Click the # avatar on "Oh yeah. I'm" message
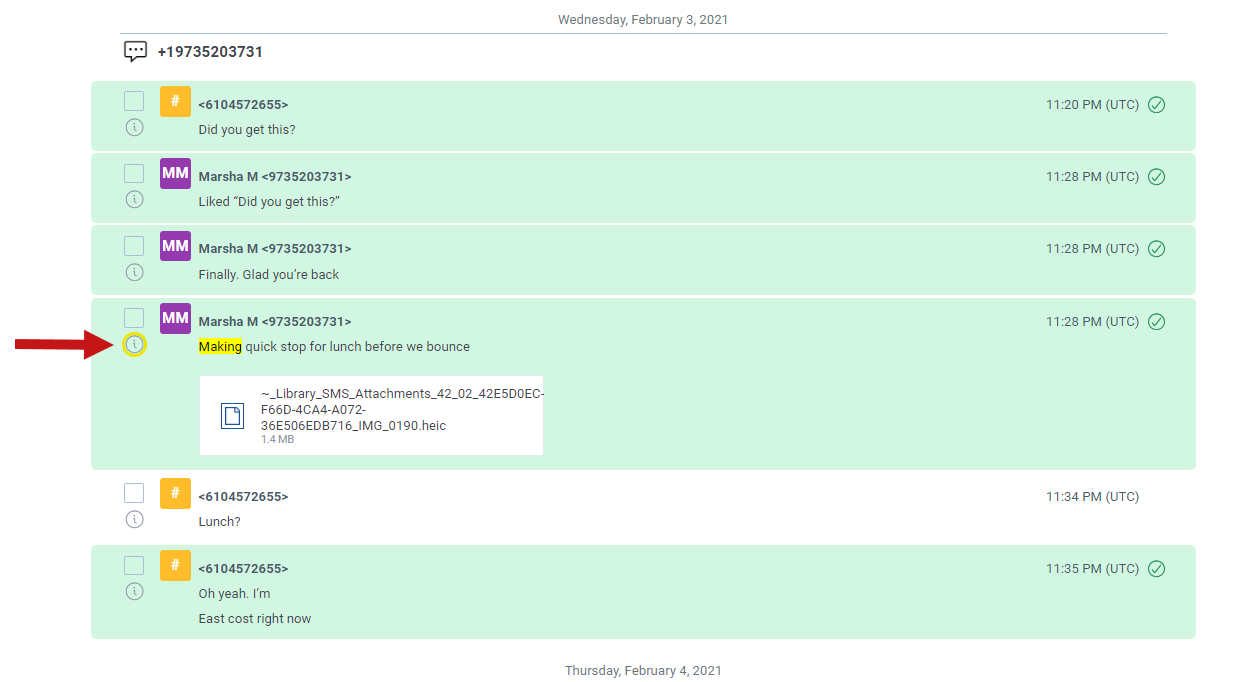Viewport: 1258px width, 682px height. click(175, 565)
